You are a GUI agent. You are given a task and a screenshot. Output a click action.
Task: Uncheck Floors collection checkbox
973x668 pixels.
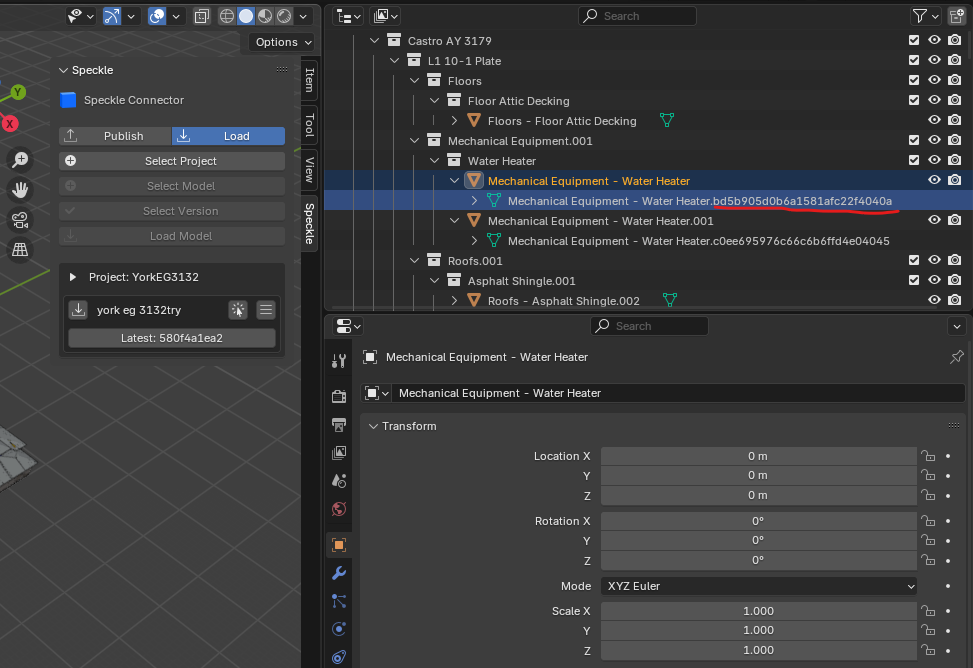pos(913,79)
